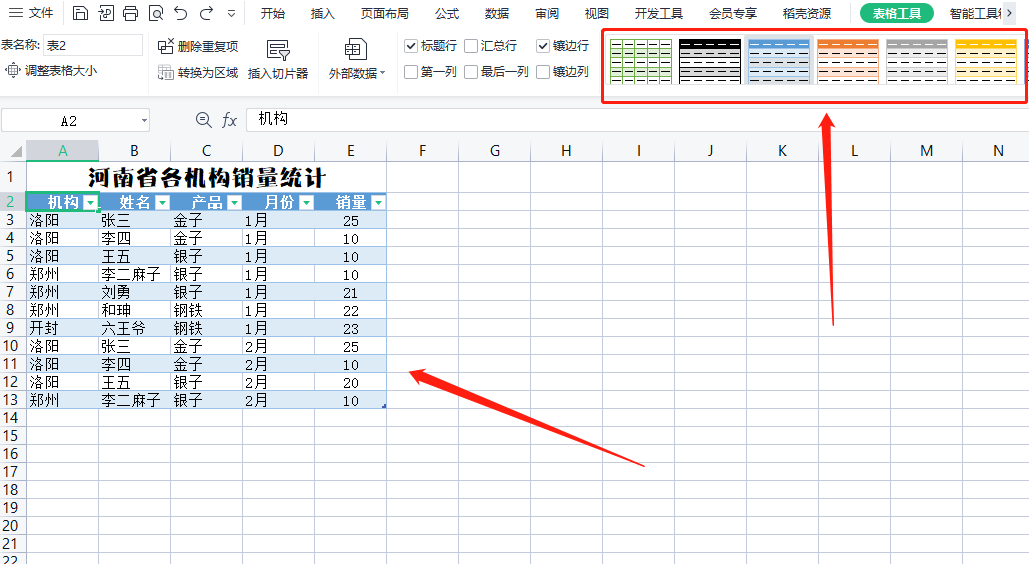Open the 数据 tab

click(x=497, y=13)
